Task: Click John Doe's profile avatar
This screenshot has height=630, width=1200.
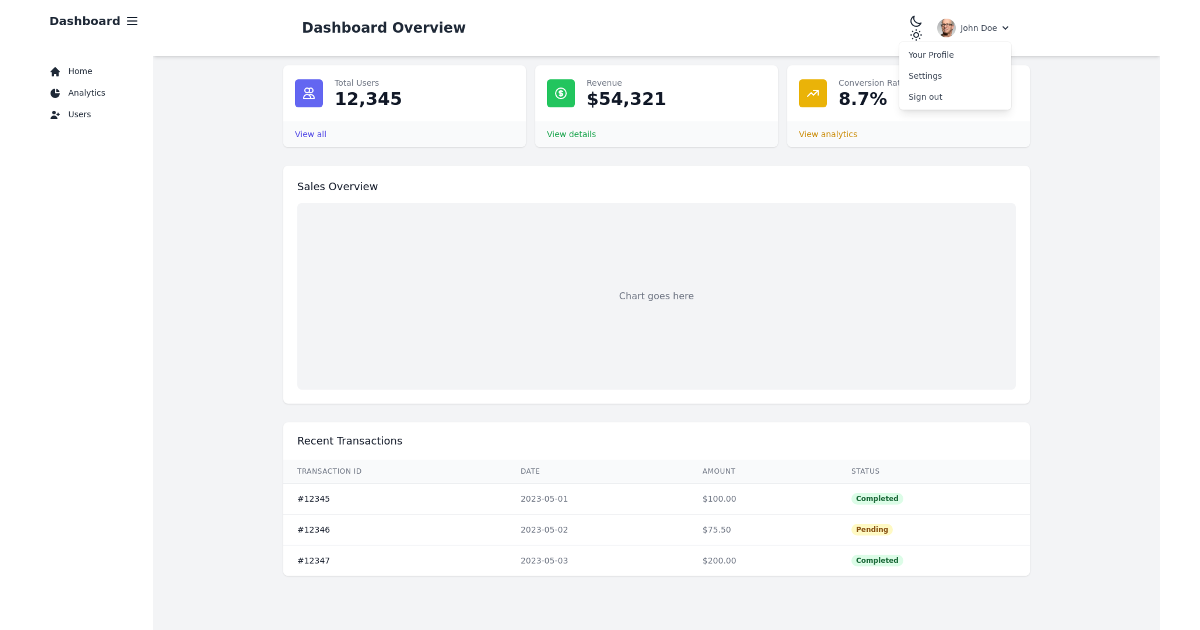Action: [945, 27]
